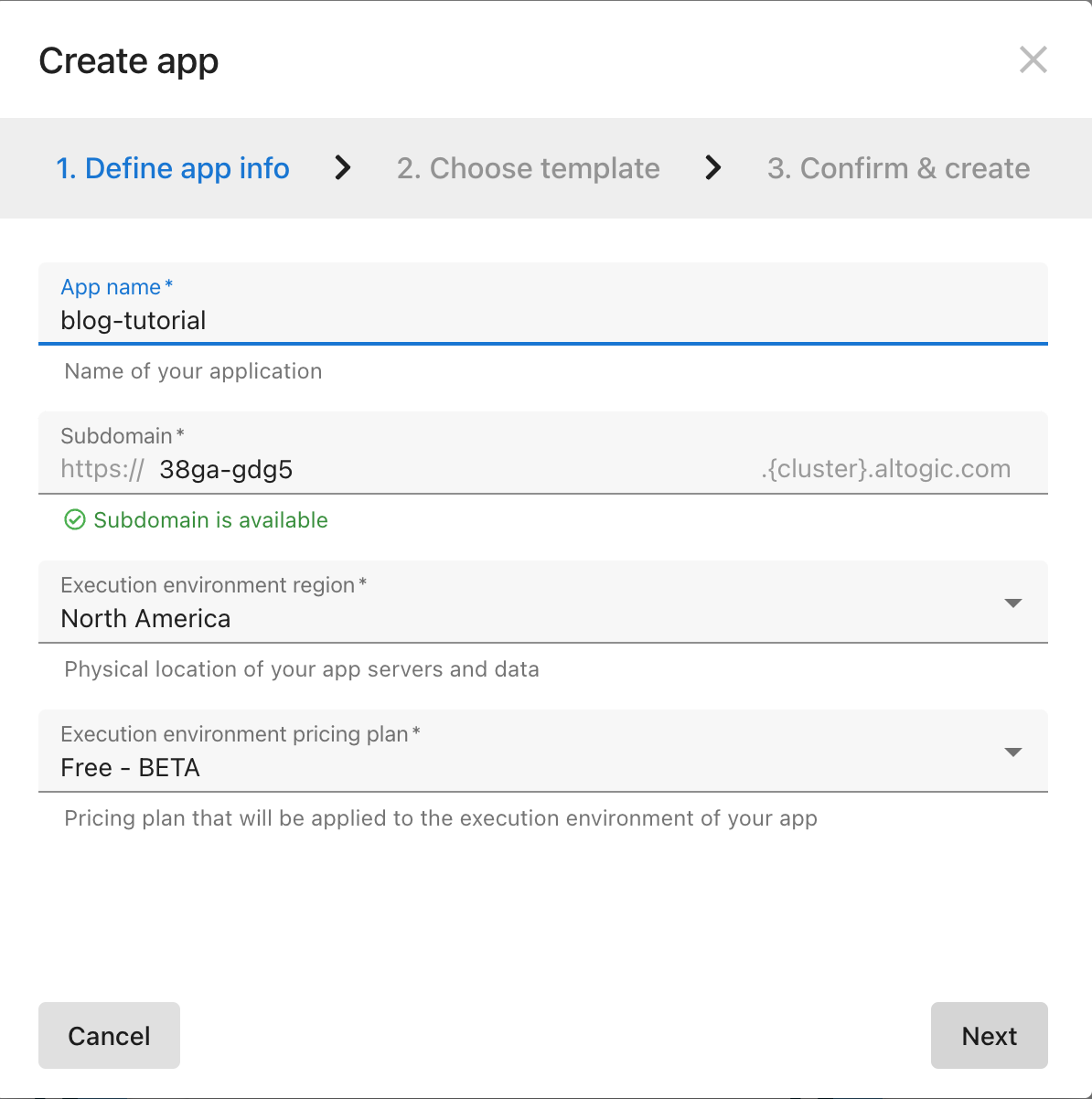Click the green subdomain availability checkmark icon
The height and width of the screenshot is (1099, 1092).
[75, 519]
